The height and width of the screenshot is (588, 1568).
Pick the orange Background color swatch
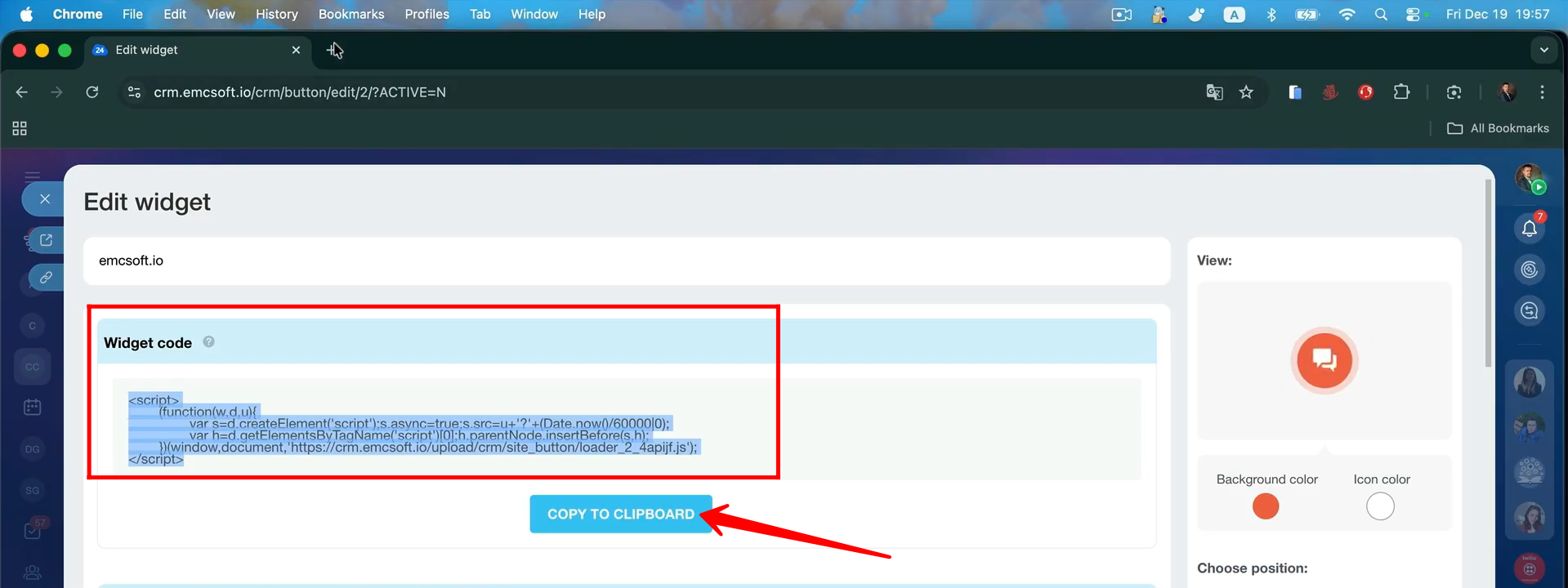(1266, 507)
